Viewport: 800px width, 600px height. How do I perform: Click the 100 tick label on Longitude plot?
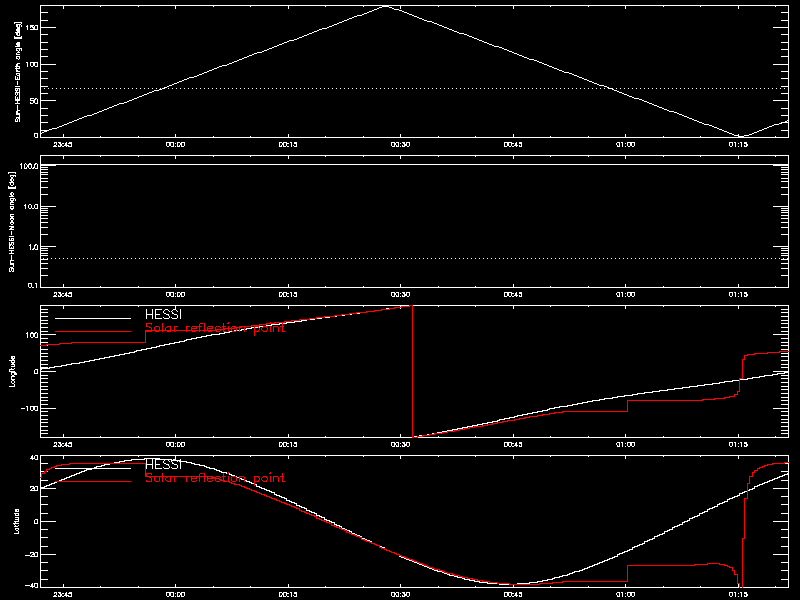click(x=32, y=335)
